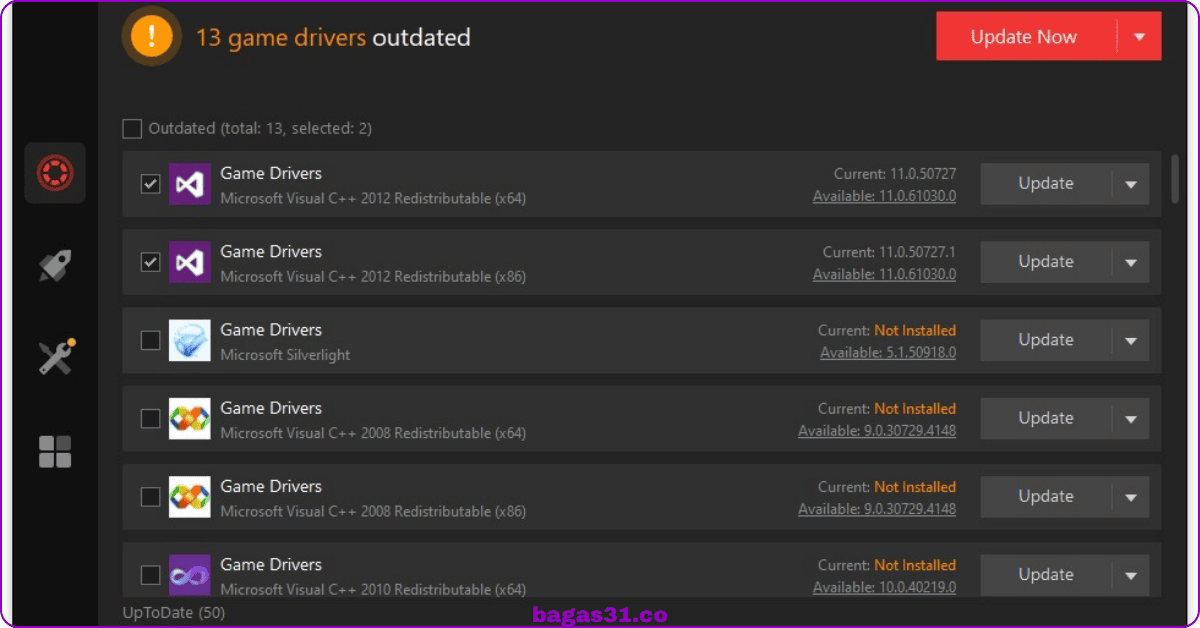
Task: Click the Visual C++ 2012 (x86) icon
Action: [x=190, y=262]
